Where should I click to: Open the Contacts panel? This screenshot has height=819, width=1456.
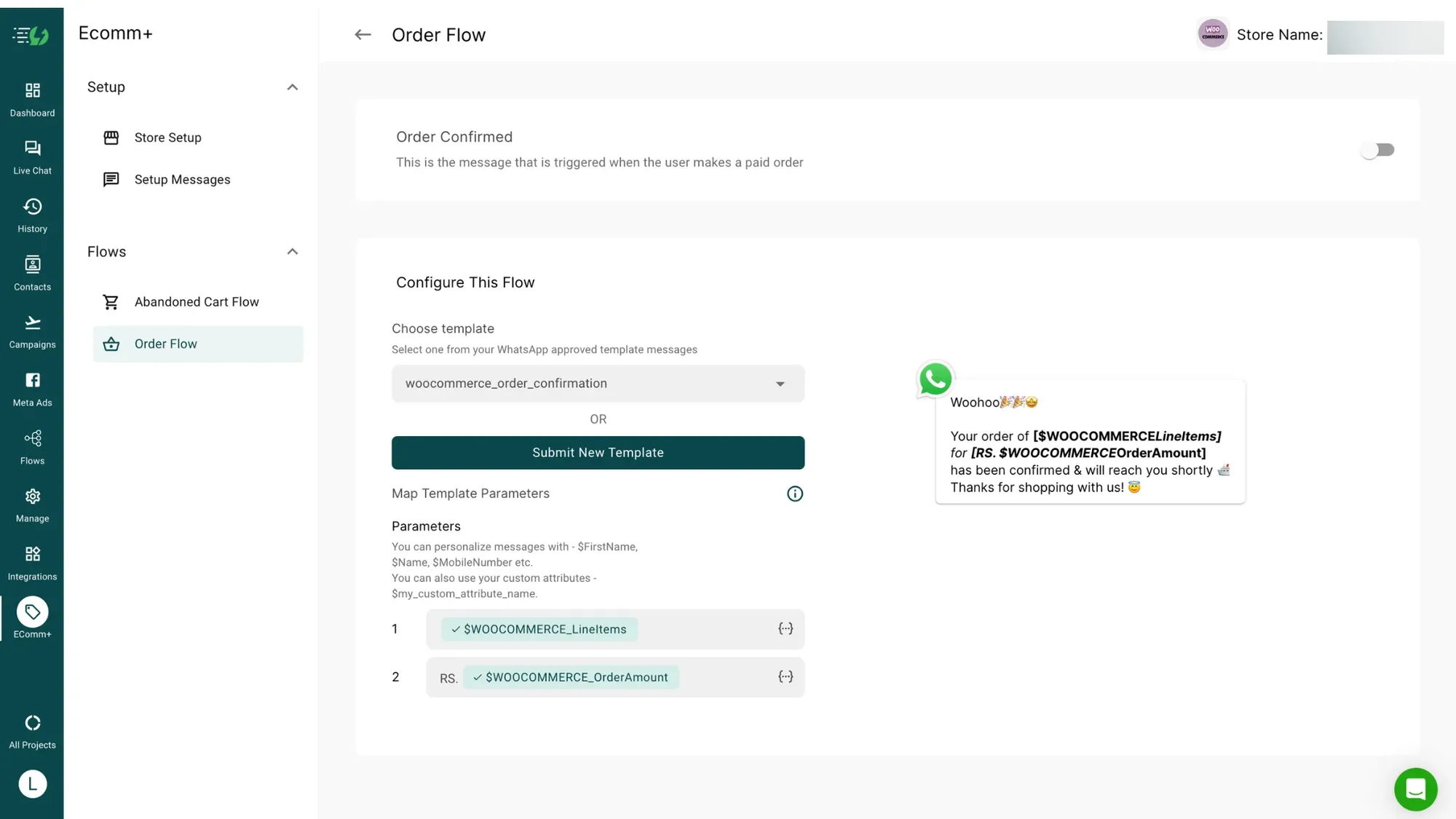32,272
